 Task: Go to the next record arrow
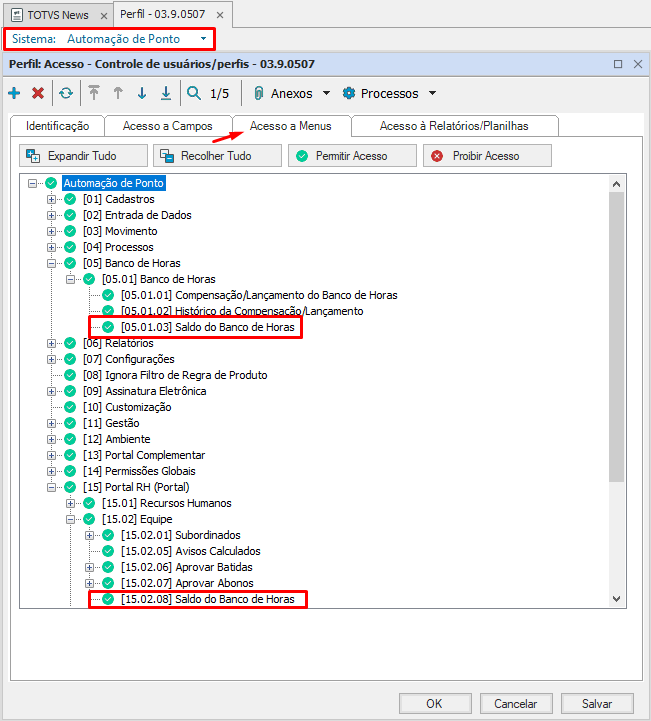point(142,93)
